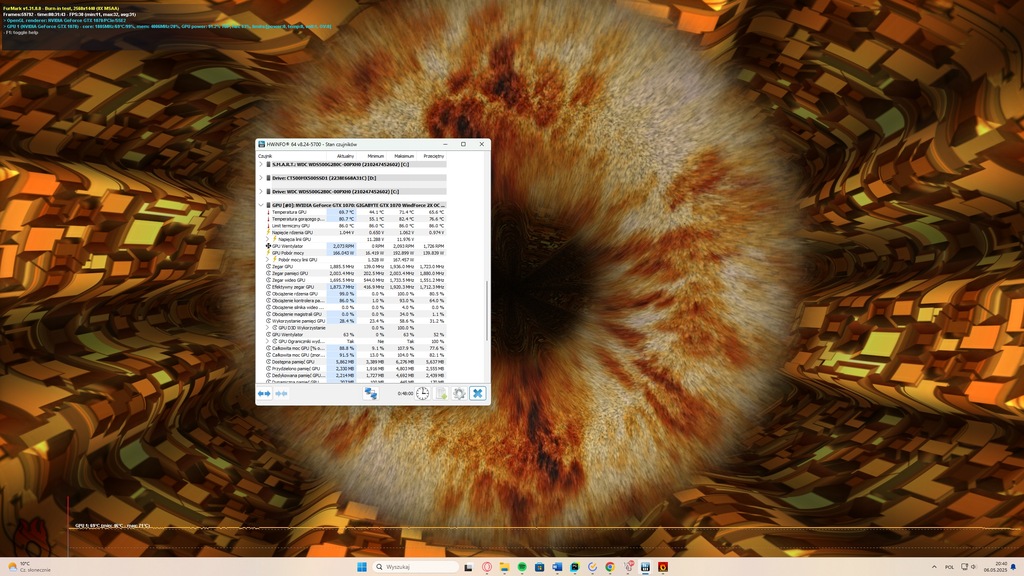
Task: Open Spotify from the taskbar
Action: [x=522, y=567]
